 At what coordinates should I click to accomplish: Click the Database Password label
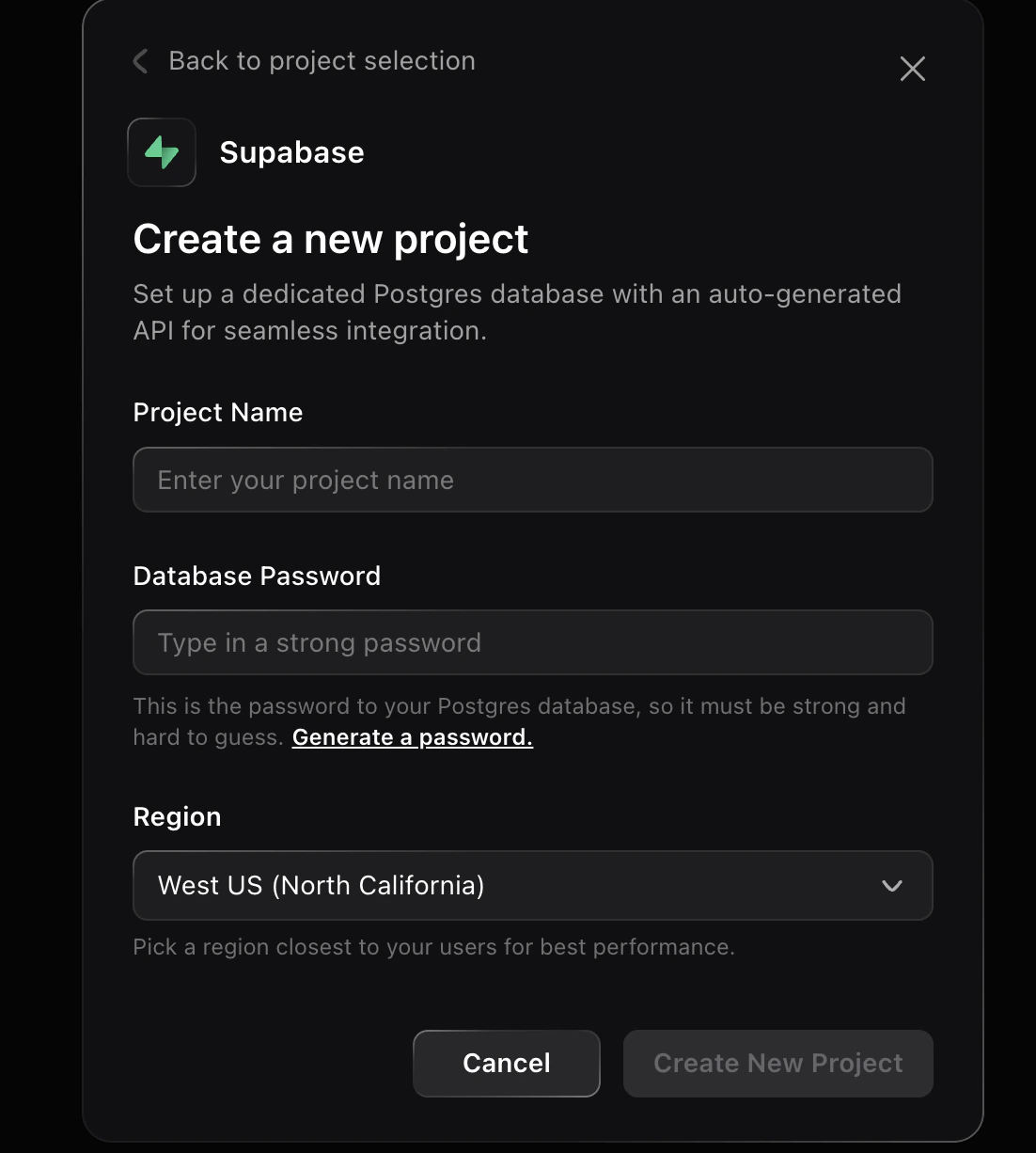(257, 575)
